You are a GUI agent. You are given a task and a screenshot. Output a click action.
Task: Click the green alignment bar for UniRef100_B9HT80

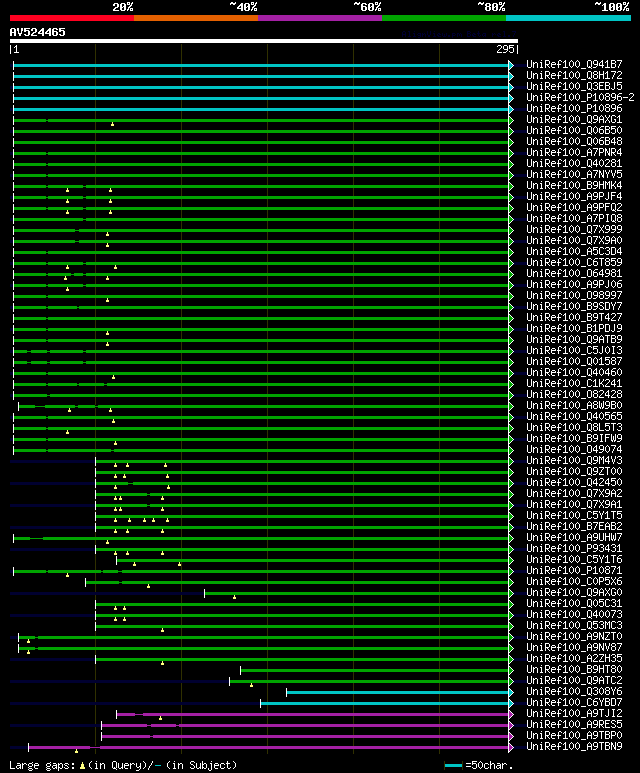[375, 670]
